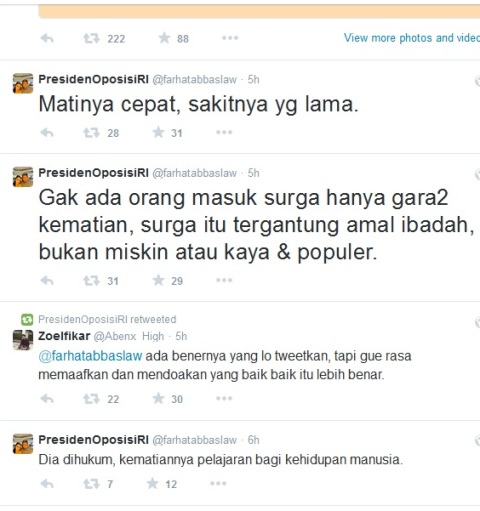The image size is (480, 511).
Task: Open @farhatabbaslaw mention in Zoelfikar's tweet
Action: 90,356
